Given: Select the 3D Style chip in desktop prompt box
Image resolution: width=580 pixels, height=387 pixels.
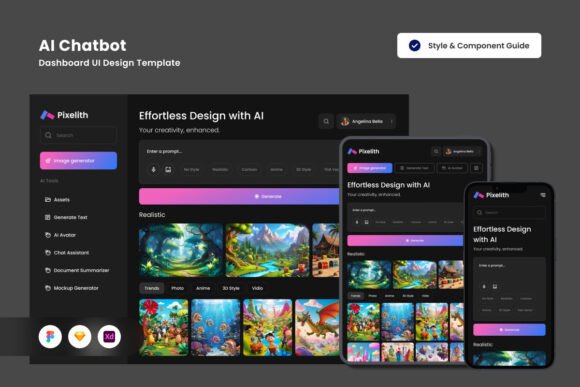Looking at the screenshot, I should coord(303,169).
